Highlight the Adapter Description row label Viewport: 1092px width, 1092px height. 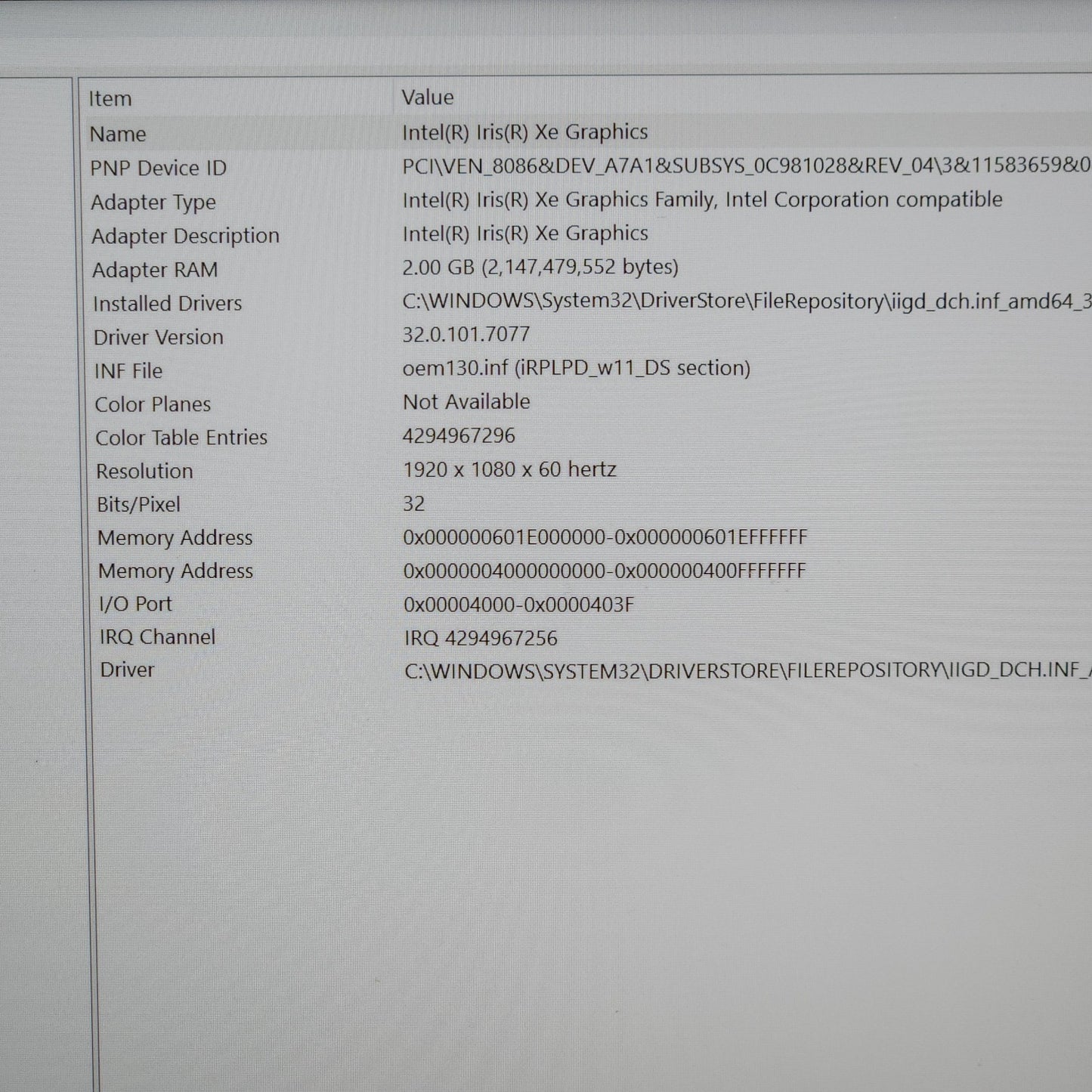[185, 236]
